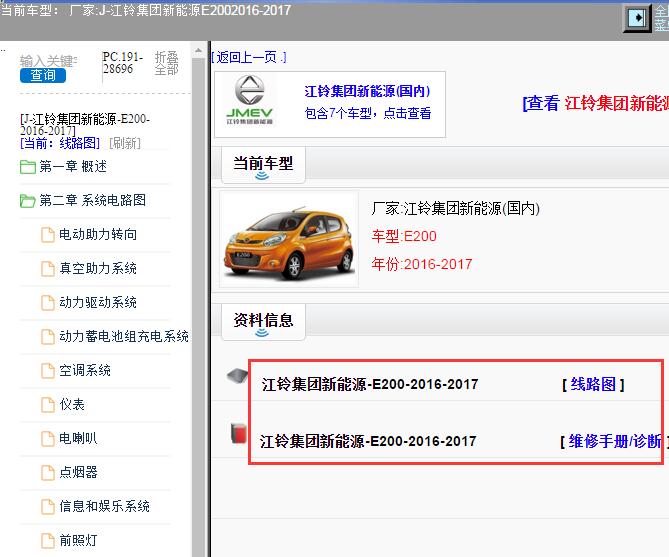Image resolution: width=669 pixels, height=557 pixels.
Task: Click the page icon beside 电喇叭
Action: [x=48, y=439]
